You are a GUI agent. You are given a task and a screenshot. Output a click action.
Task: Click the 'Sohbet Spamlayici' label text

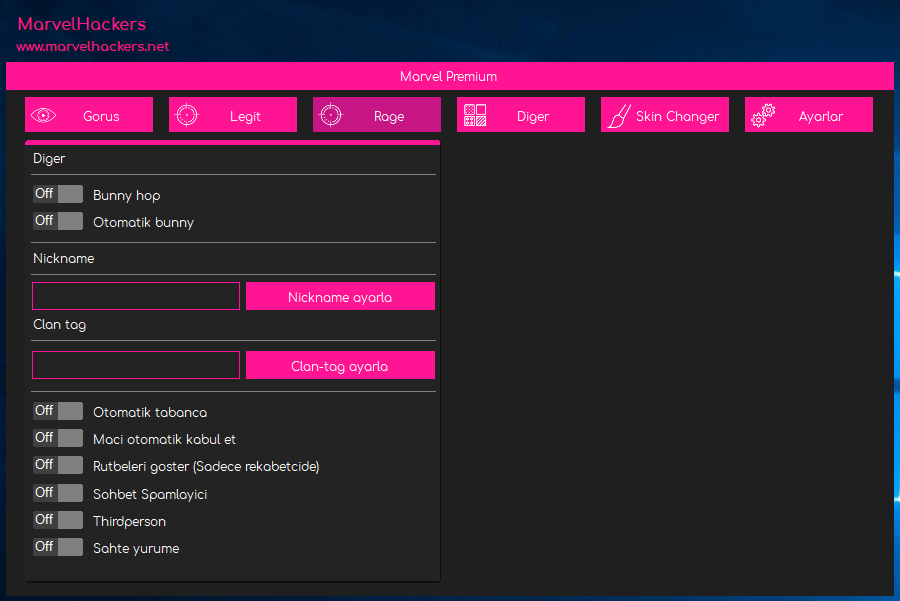[x=150, y=495]
